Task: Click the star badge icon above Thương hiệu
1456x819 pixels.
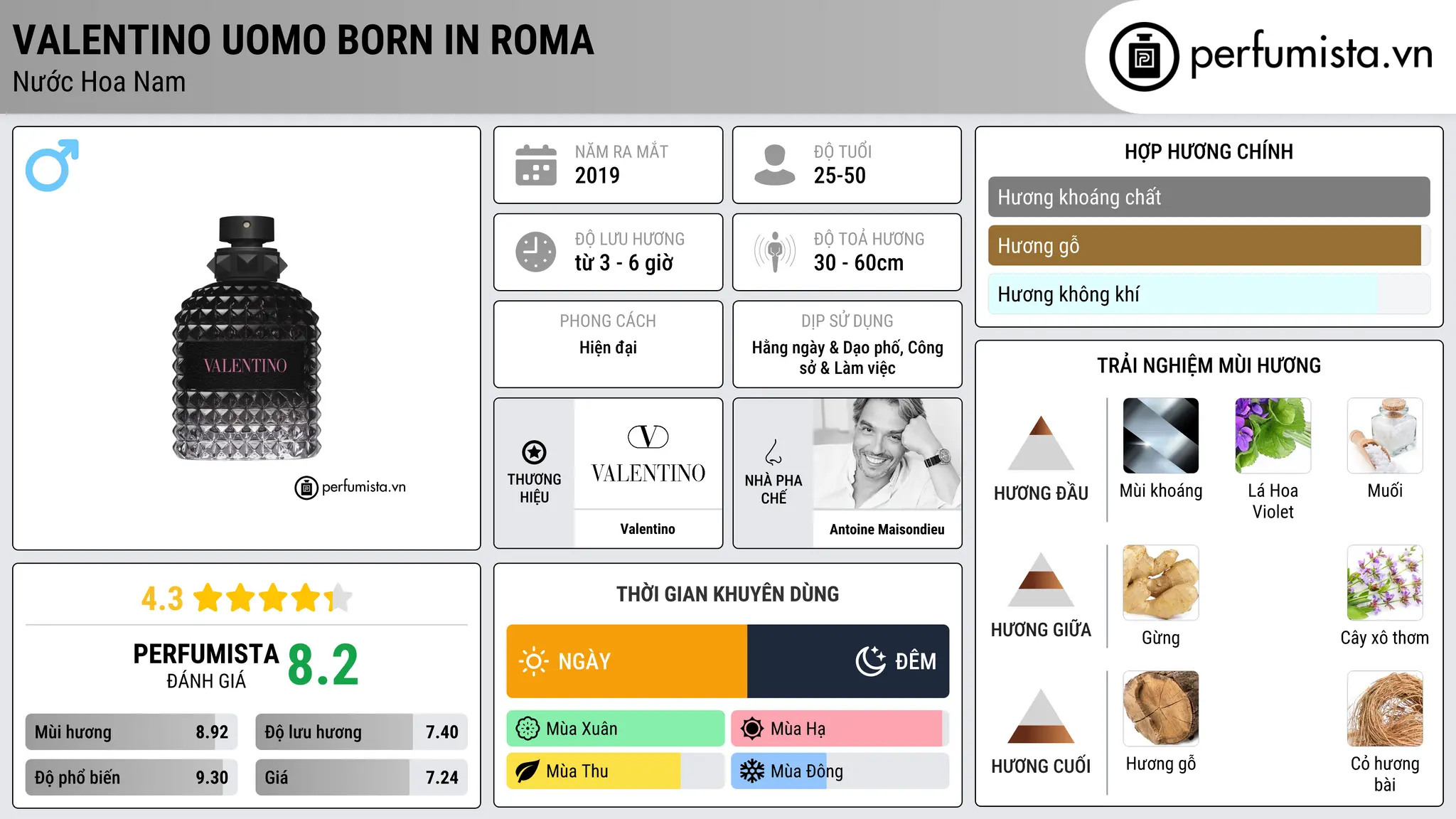Action: click(534, 451)
